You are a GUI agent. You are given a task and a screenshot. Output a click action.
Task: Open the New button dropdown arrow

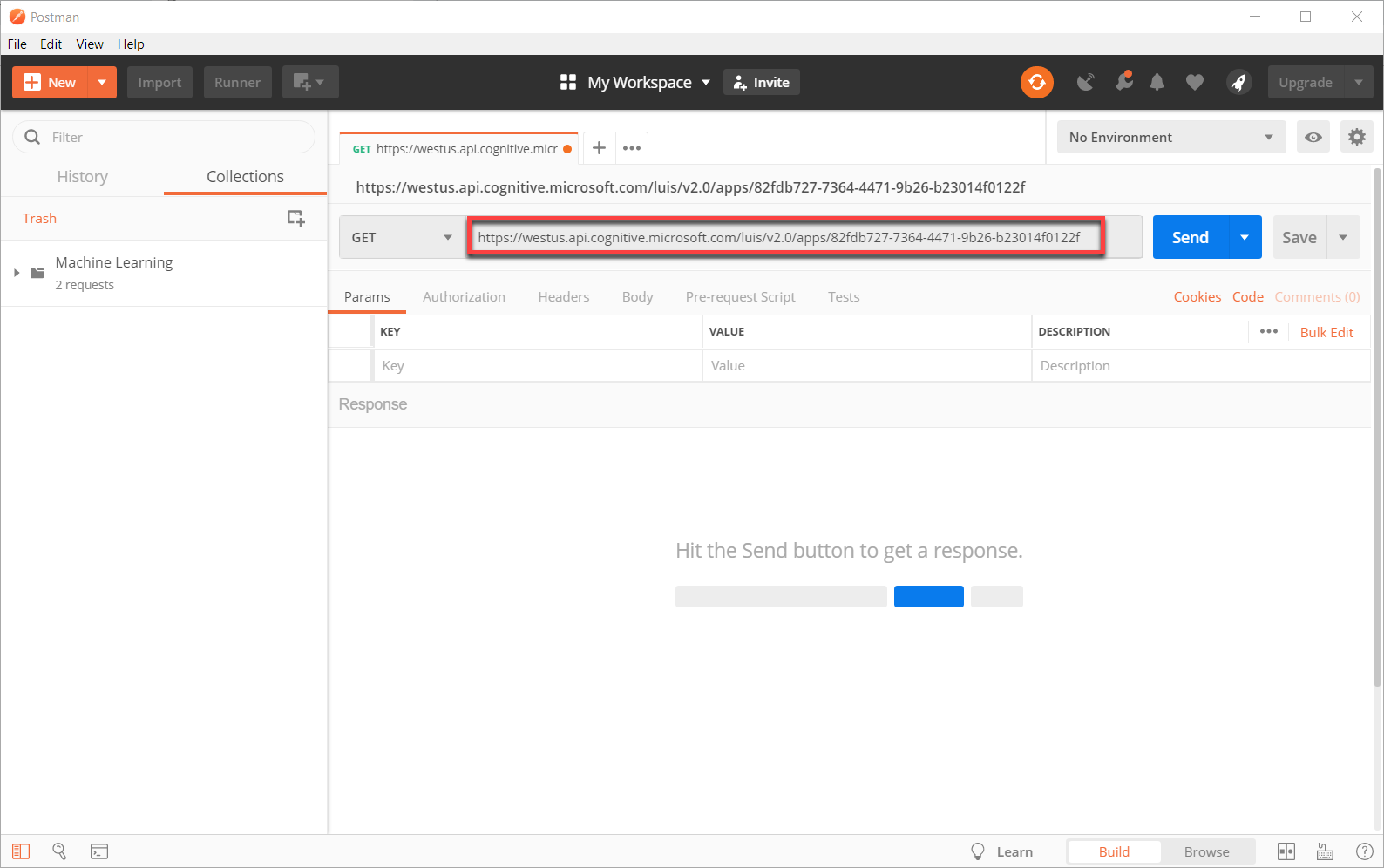pos(102,82)
